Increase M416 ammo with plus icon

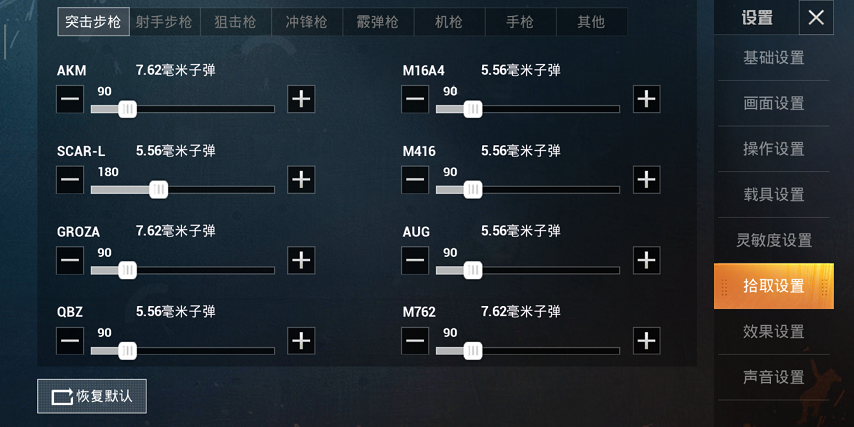pos(646,180)
